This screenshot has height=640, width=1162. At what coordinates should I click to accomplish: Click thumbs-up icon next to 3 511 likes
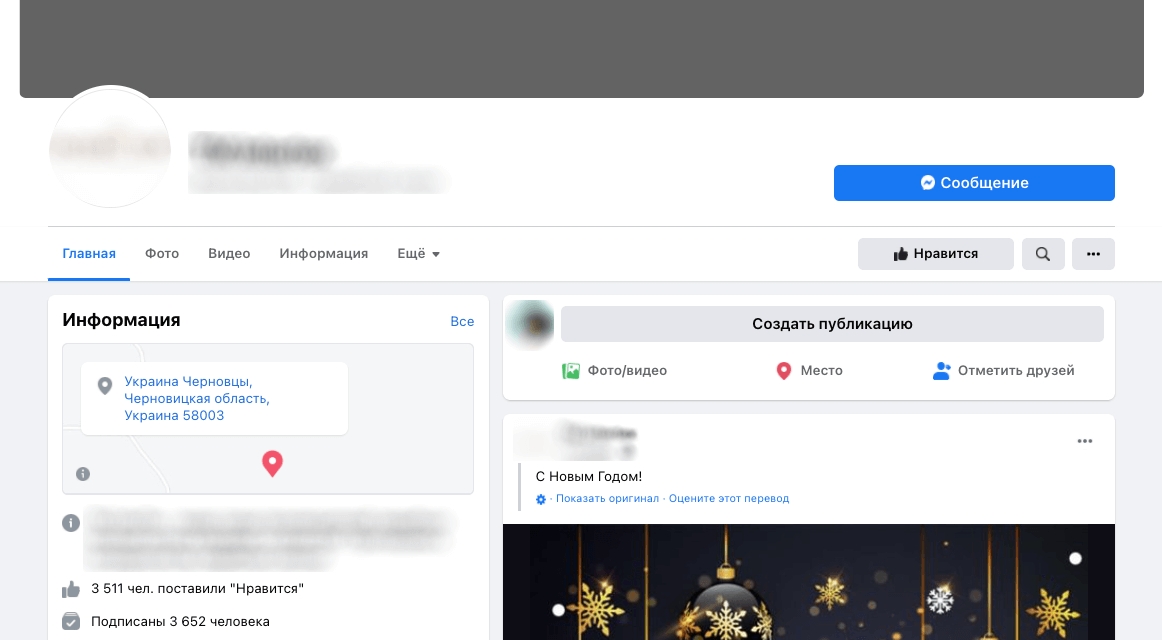pos(70,589)
